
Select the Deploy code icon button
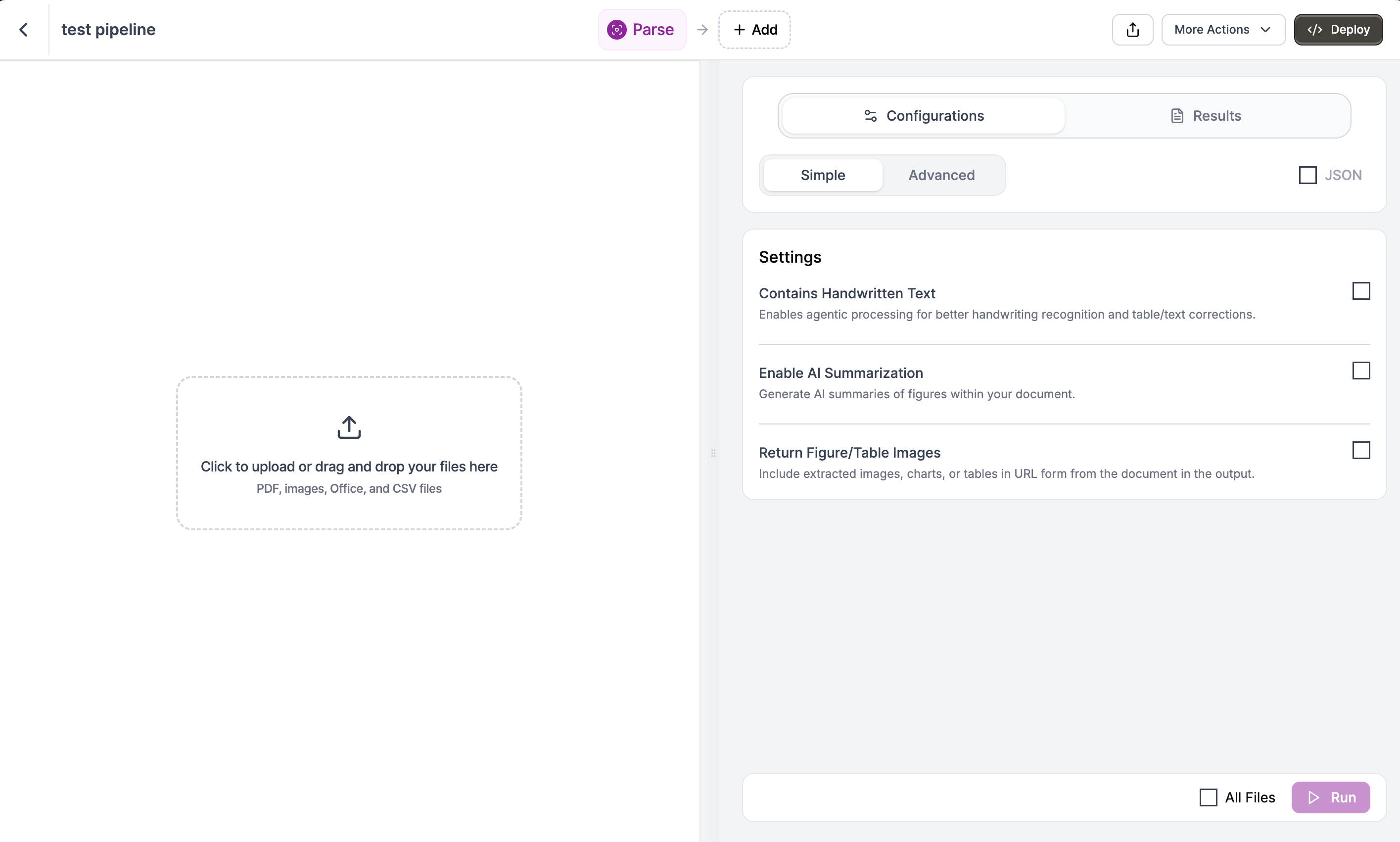(1315, 29)
